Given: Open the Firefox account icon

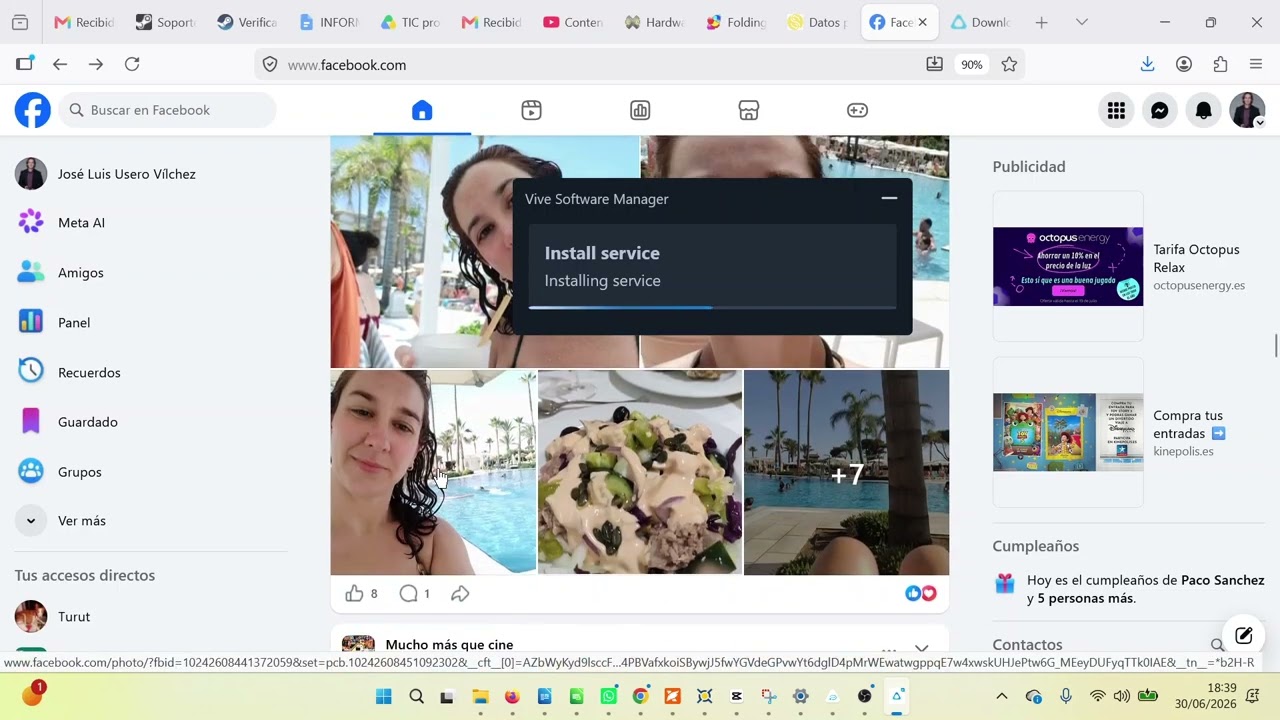Looking at the screenshot, I should click(x=1184, y=64).
